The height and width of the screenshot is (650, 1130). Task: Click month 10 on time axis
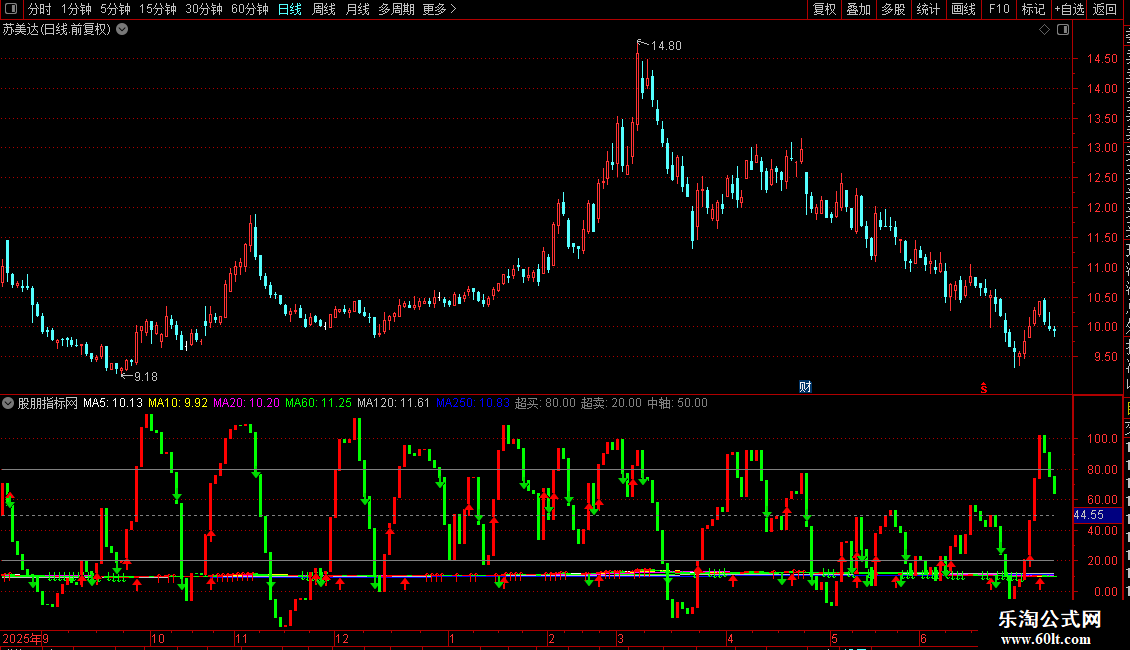coord(158,638)
